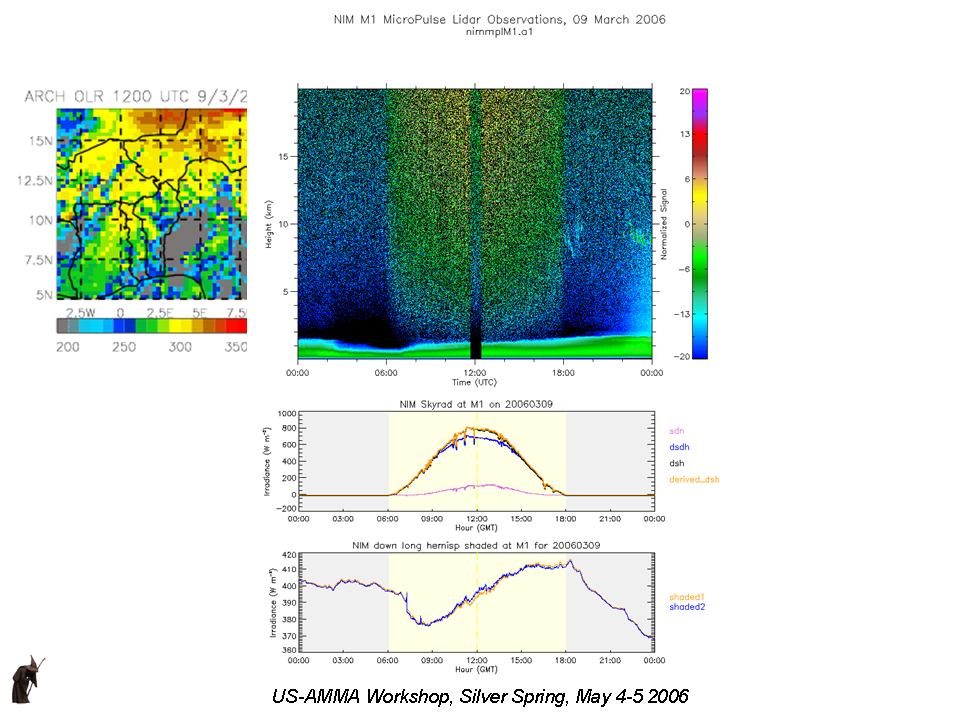
Task: Click the Skyrad plot's 'Hour (GMT)' axis label
Action: point(476,528)
